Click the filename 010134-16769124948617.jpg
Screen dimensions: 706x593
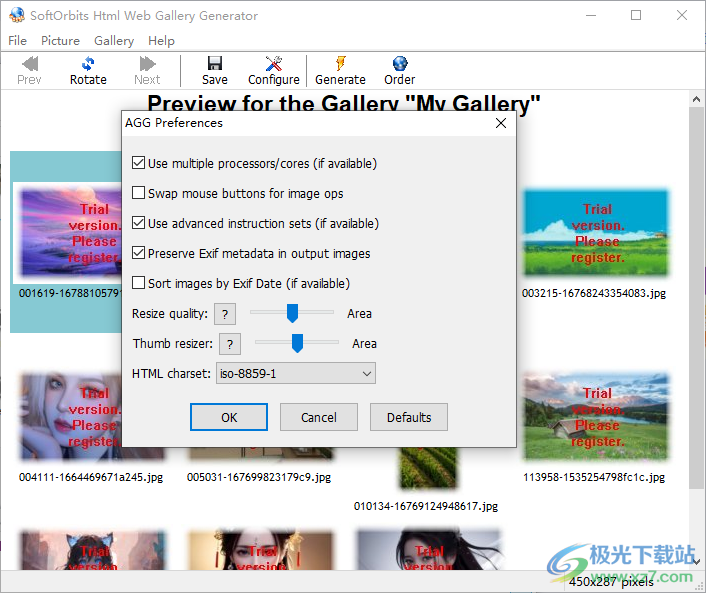(x=426, y=506)
